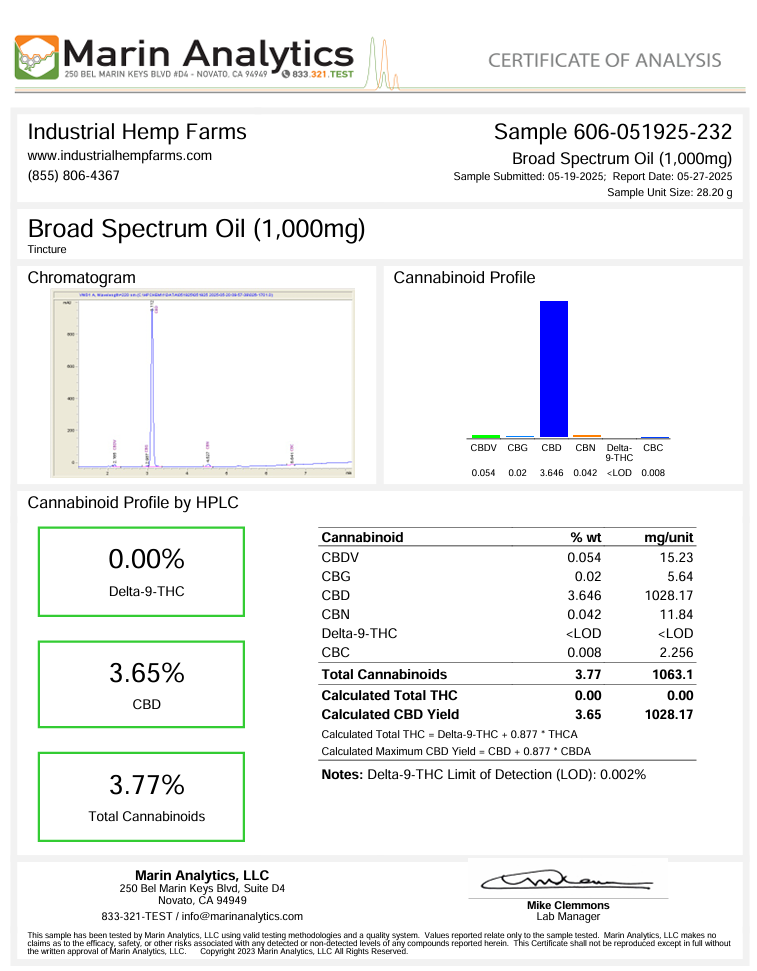Click the Cannabinoid column header
Image resolution: width=757 pixels, height=971 pixels.
pos(362,538)
